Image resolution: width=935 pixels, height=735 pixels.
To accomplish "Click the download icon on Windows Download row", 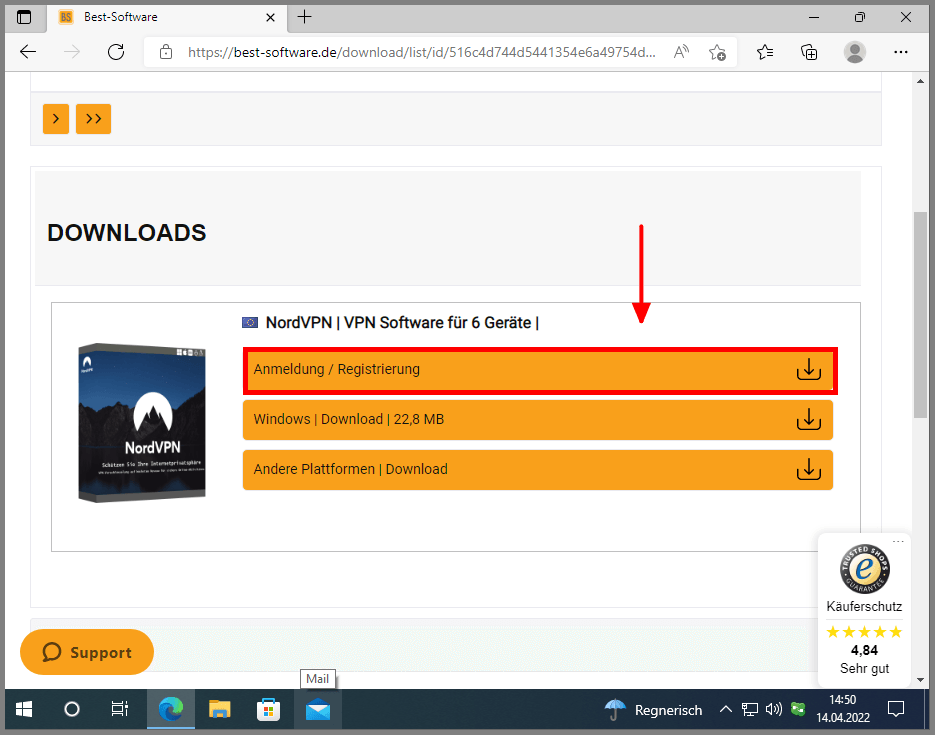I will click(x=808, y=419).
